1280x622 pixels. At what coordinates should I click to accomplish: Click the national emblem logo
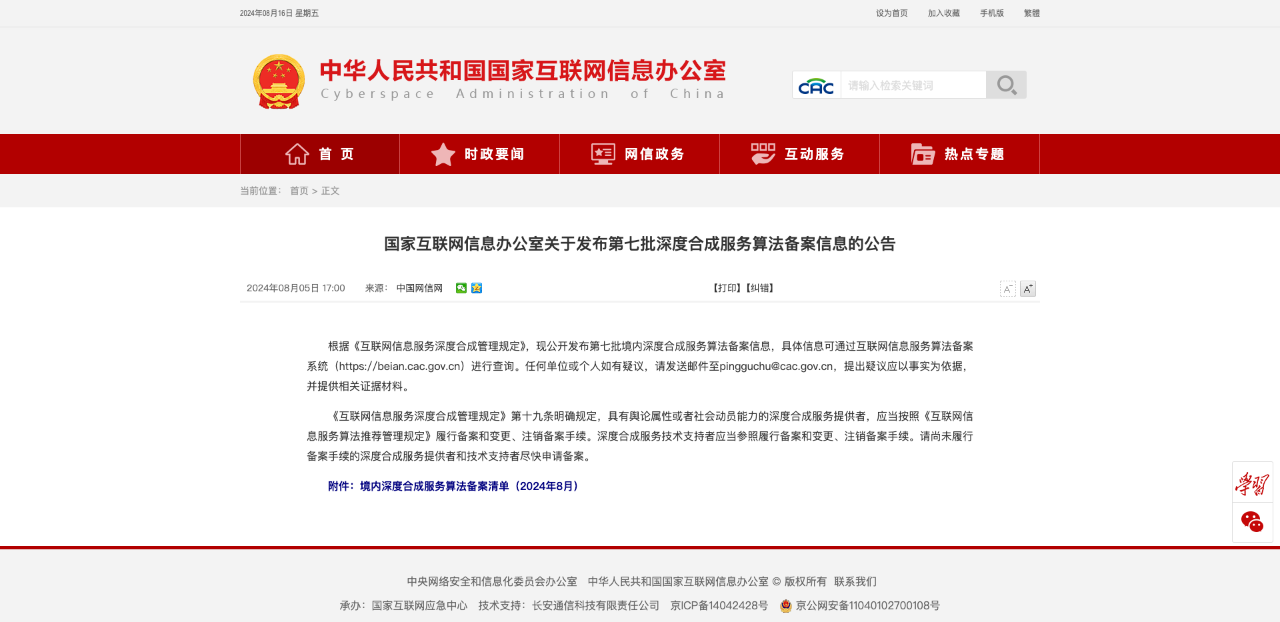click(x=279, y=82)
